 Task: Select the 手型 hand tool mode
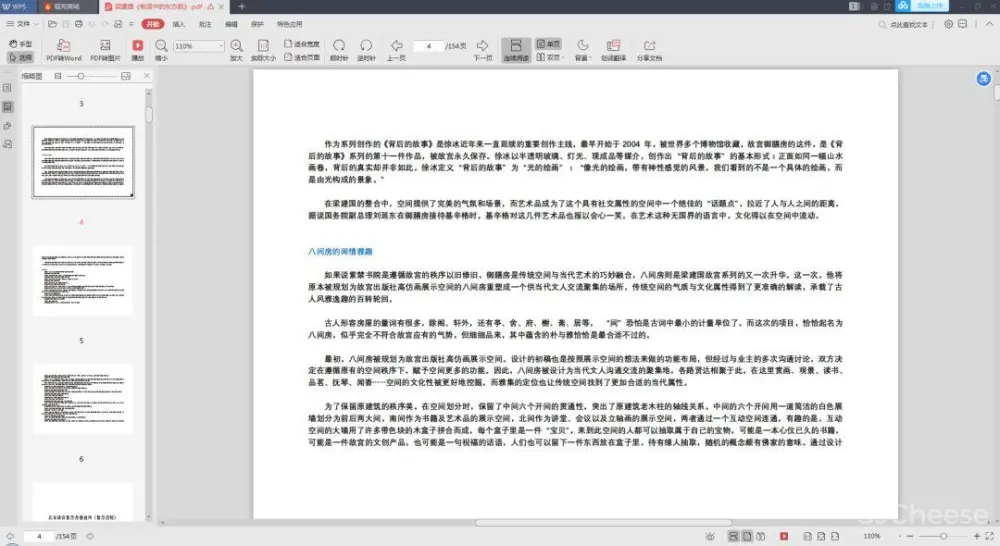20,45
